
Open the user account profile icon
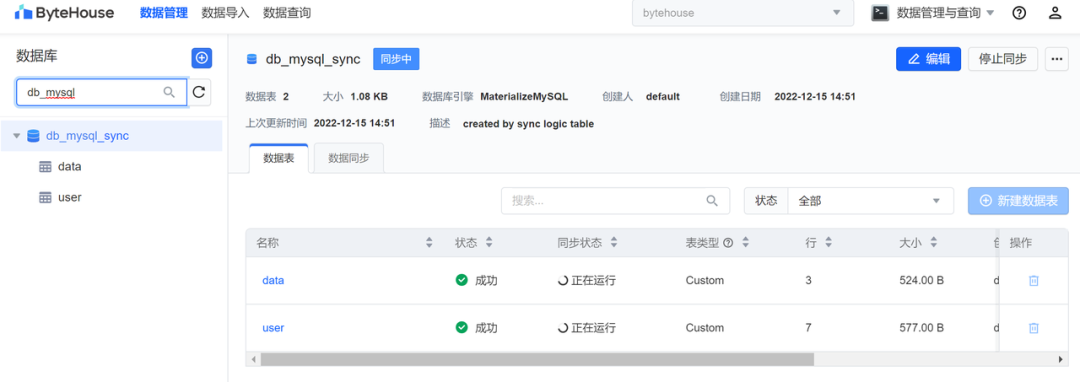(x=1055, y=13)
